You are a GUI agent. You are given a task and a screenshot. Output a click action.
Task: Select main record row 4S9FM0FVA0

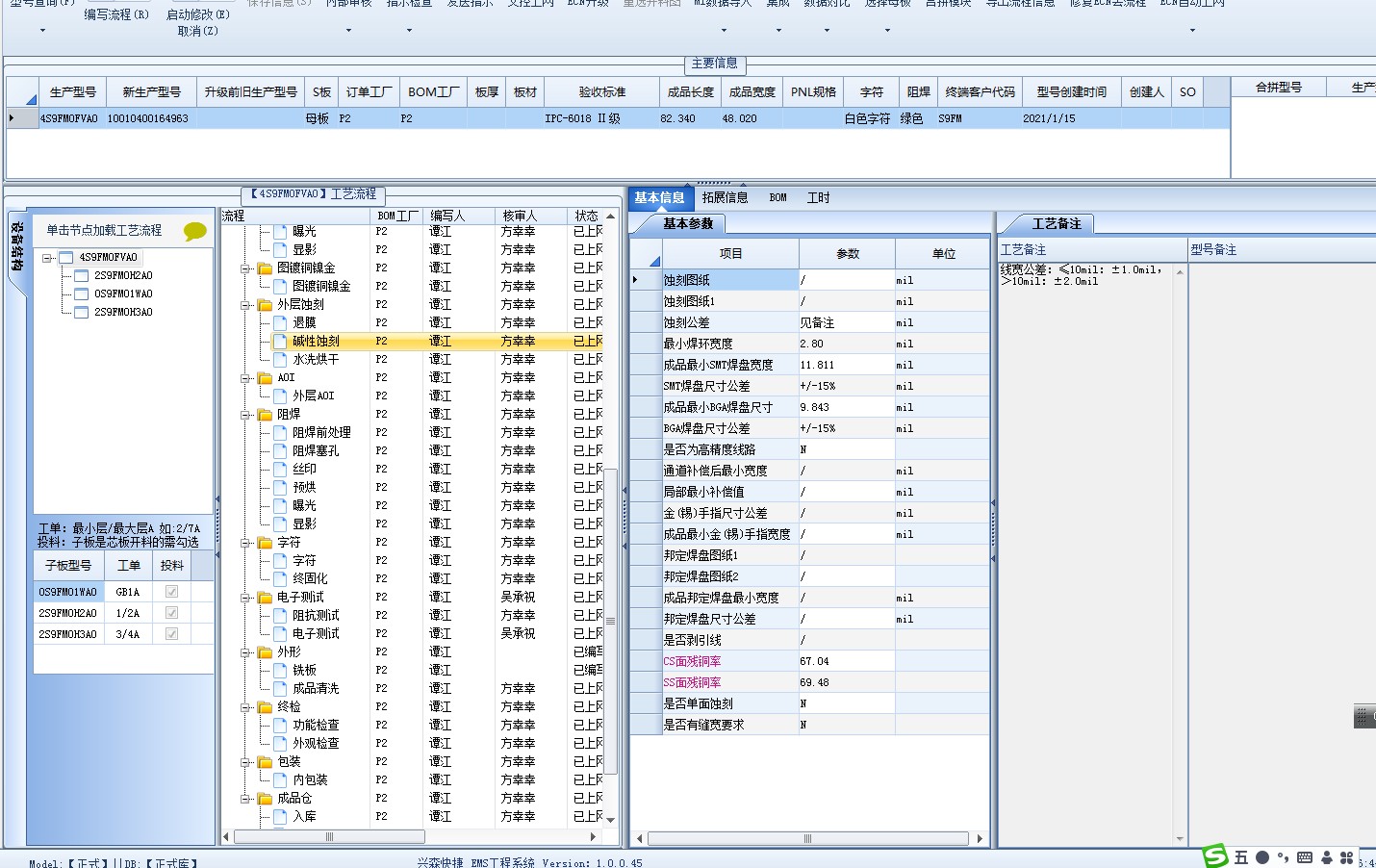point(618,118)
